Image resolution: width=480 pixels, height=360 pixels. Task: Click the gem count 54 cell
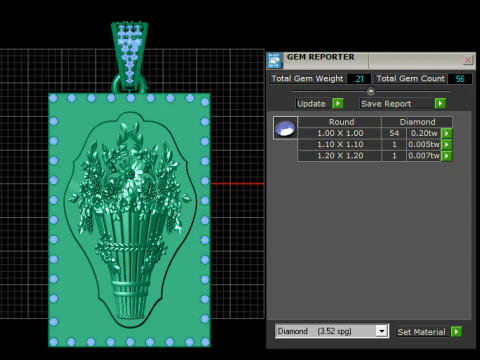[x=394, y=133]
